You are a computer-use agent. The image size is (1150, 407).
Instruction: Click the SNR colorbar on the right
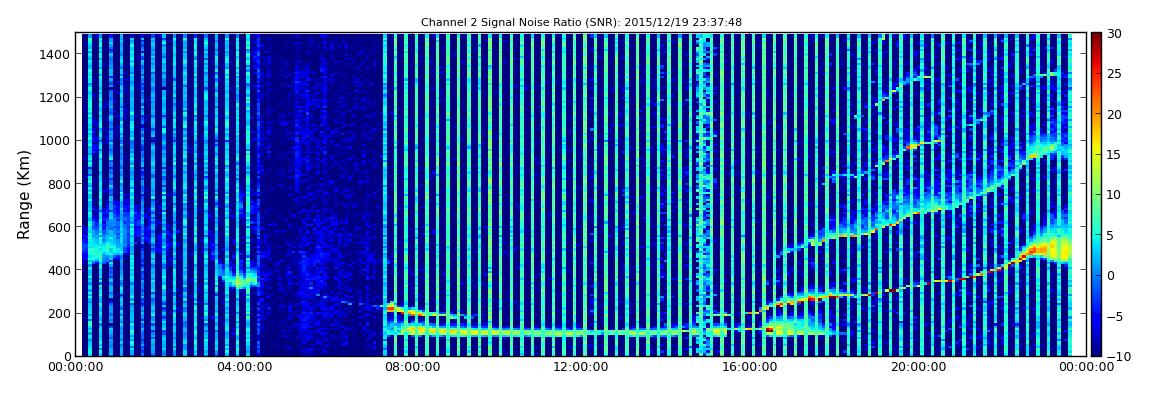(x=1096, y=194)
